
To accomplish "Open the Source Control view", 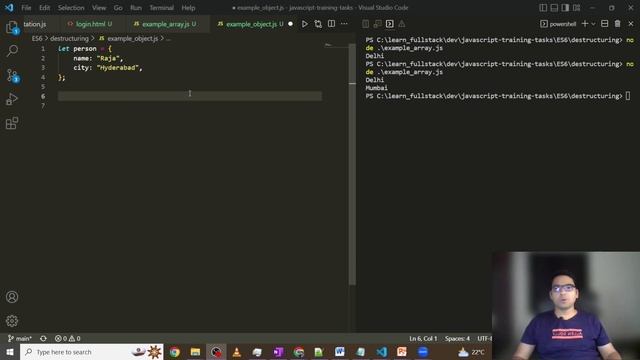I will pyautogui.click(x=12, y=76).
